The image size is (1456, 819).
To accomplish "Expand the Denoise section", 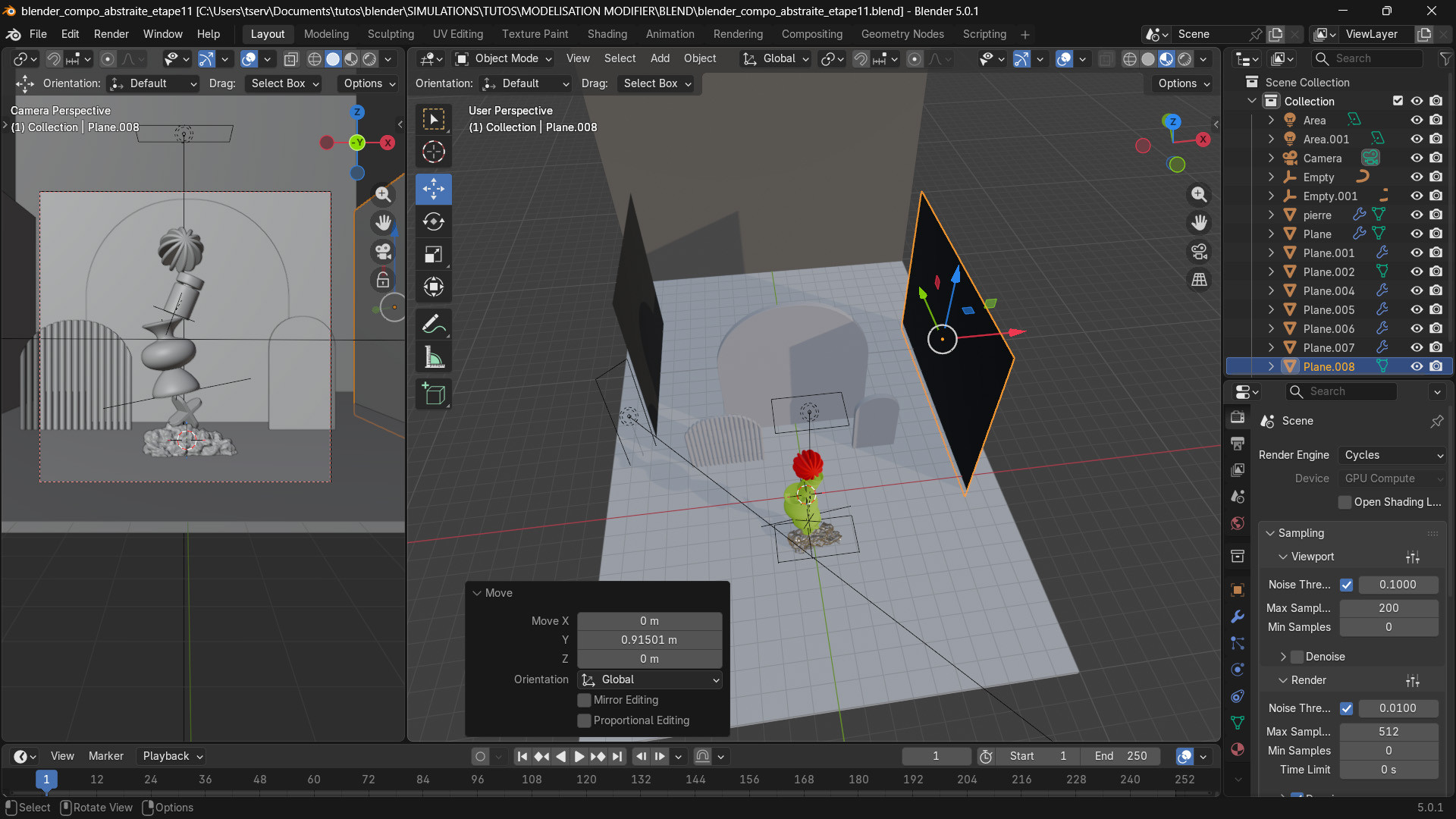I will 1283,657.
